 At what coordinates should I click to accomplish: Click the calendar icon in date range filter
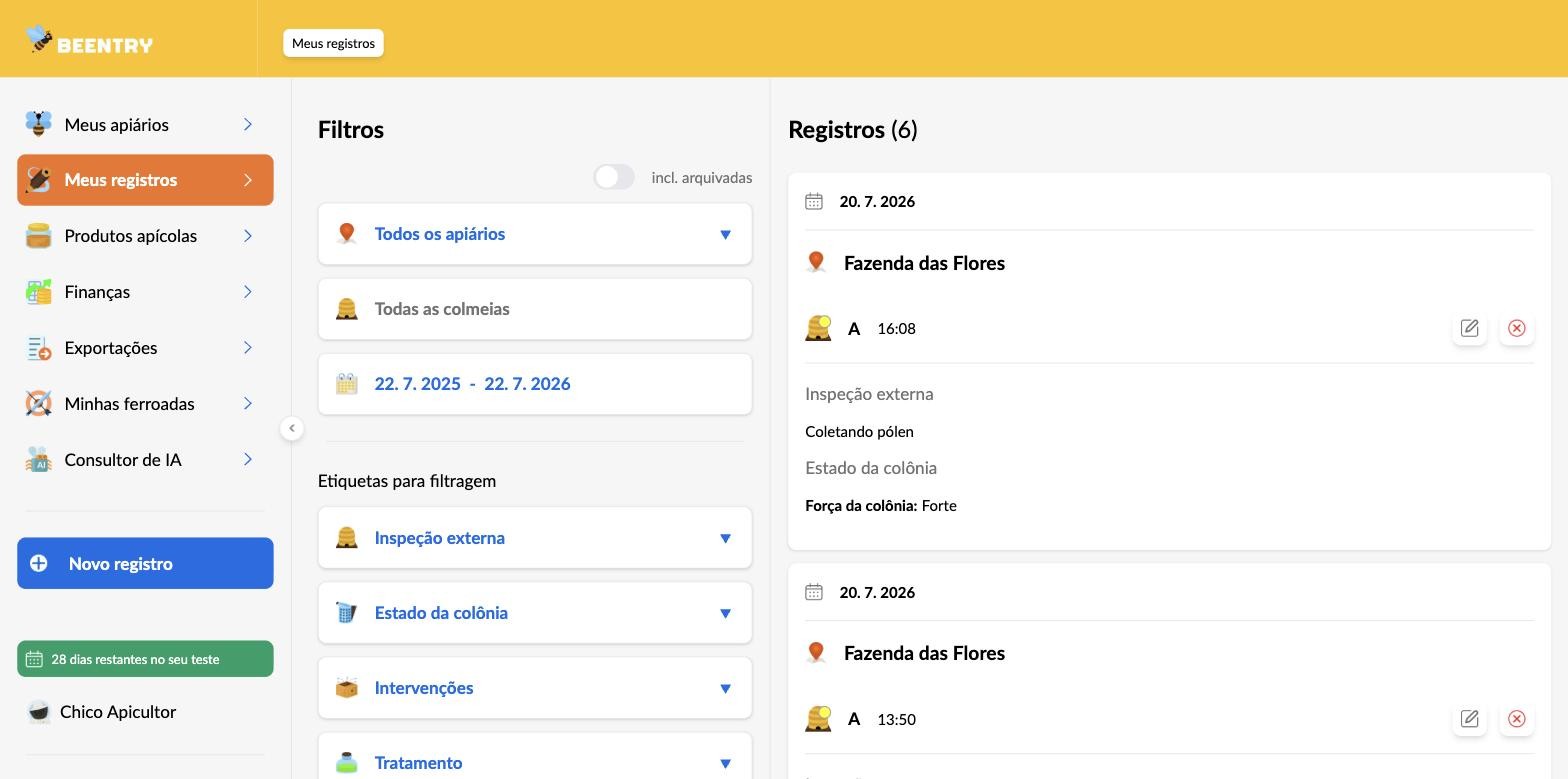[x=347, y=384]
